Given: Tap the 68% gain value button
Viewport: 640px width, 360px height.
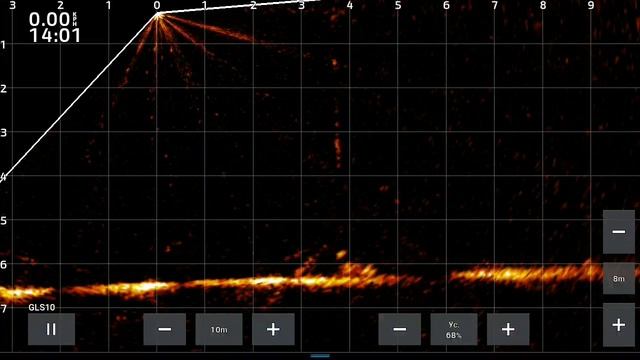Looking at the screenshot, I should (x=454, y=329).
